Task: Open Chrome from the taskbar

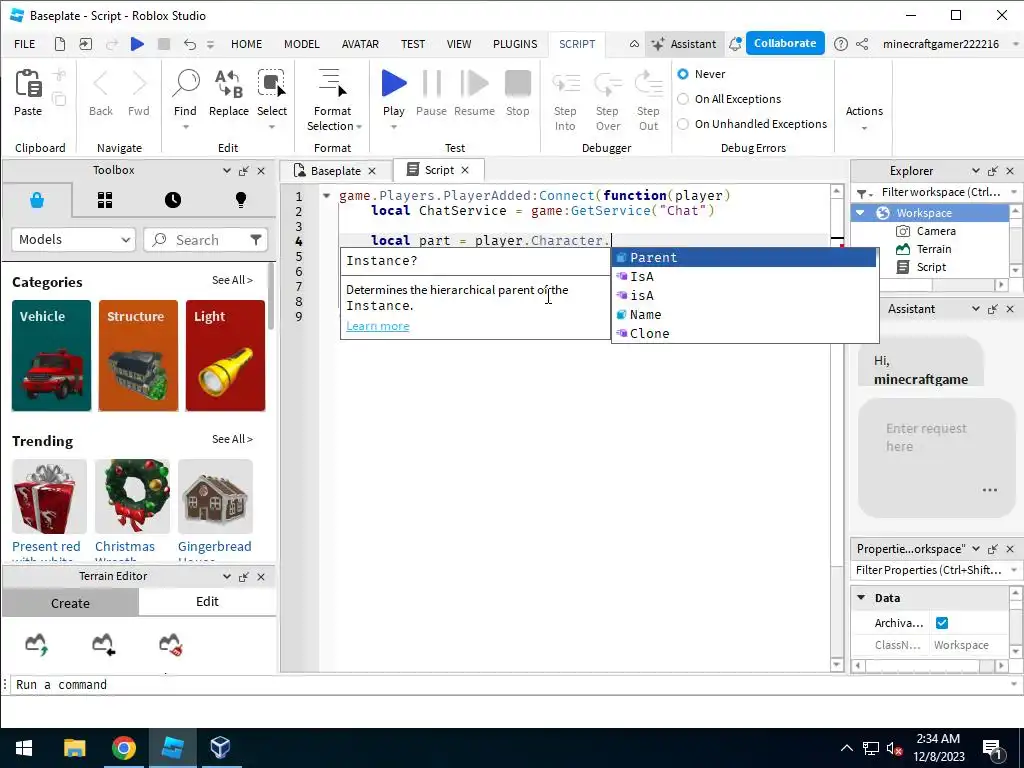Action: click(123, 748)
